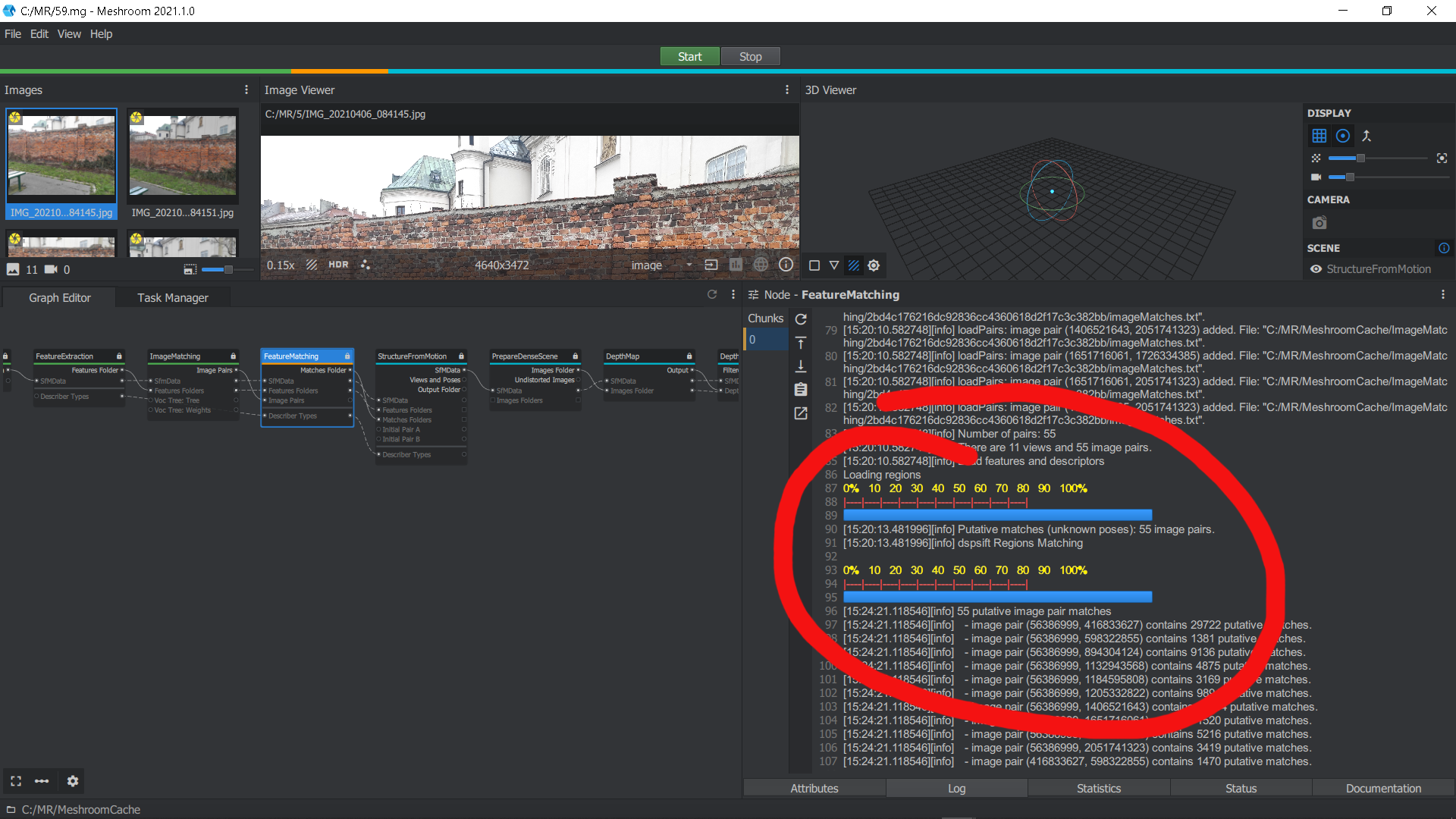Screen dimensions: 1456x819
Task: Open the scene info icon next to SCENE
Action: point(1444,248)
